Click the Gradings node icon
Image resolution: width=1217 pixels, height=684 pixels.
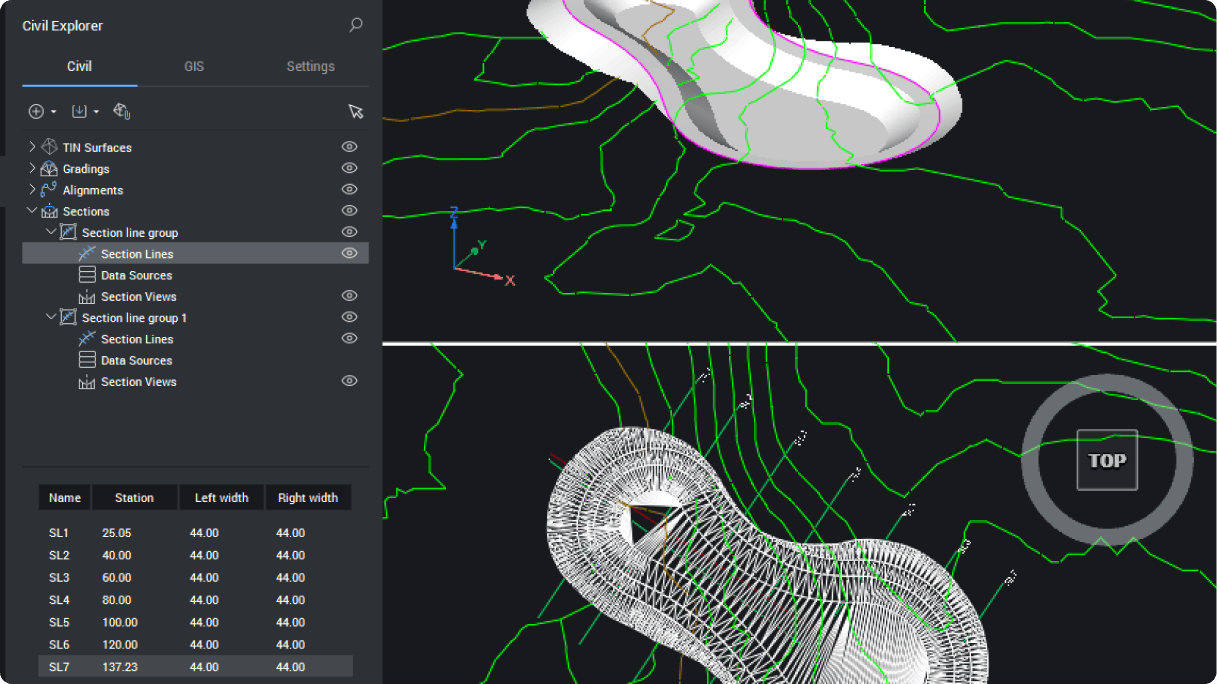[x=49, y=169]
